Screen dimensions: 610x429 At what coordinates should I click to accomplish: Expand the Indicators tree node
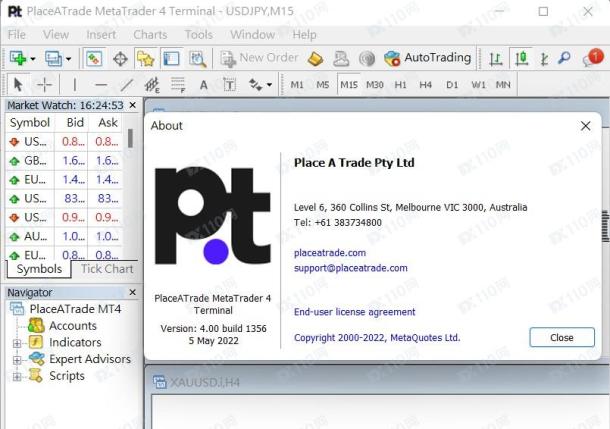pyautogui.click(x=17, y=343)
